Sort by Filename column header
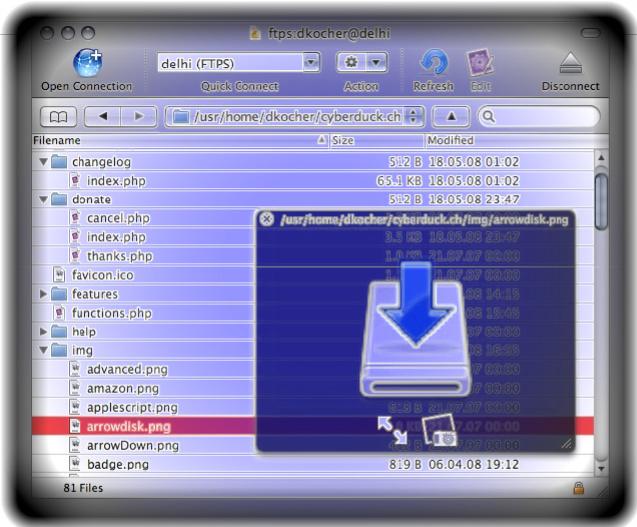The width and height of the screenshot is (637, 527). point(180,140)
